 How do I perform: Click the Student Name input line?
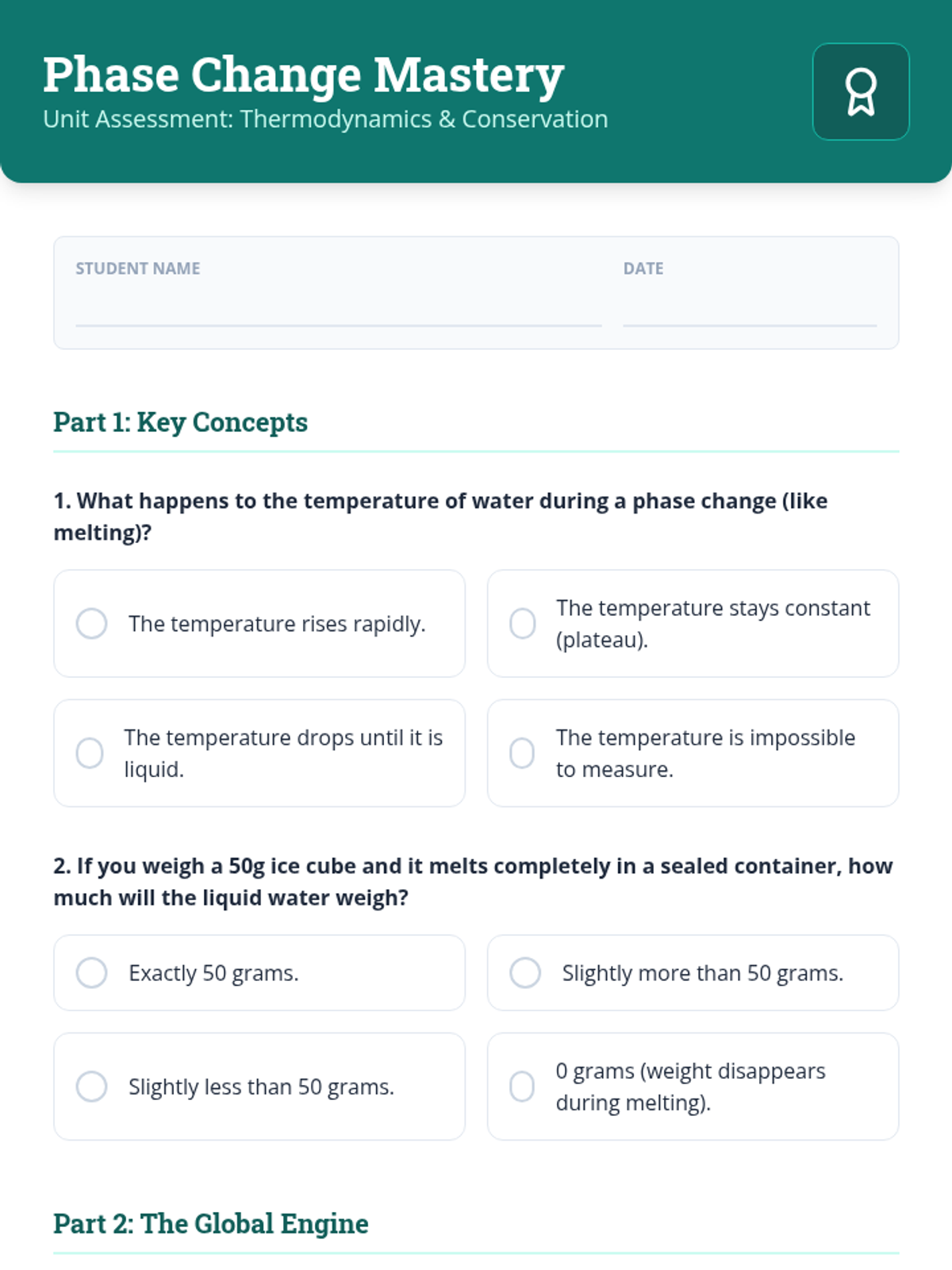click(x=338, y=310)
